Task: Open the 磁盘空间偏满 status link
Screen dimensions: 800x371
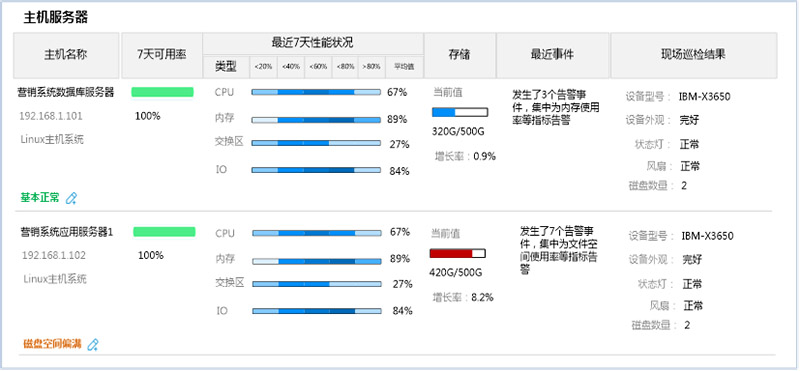Action: (x=52, y=344)
